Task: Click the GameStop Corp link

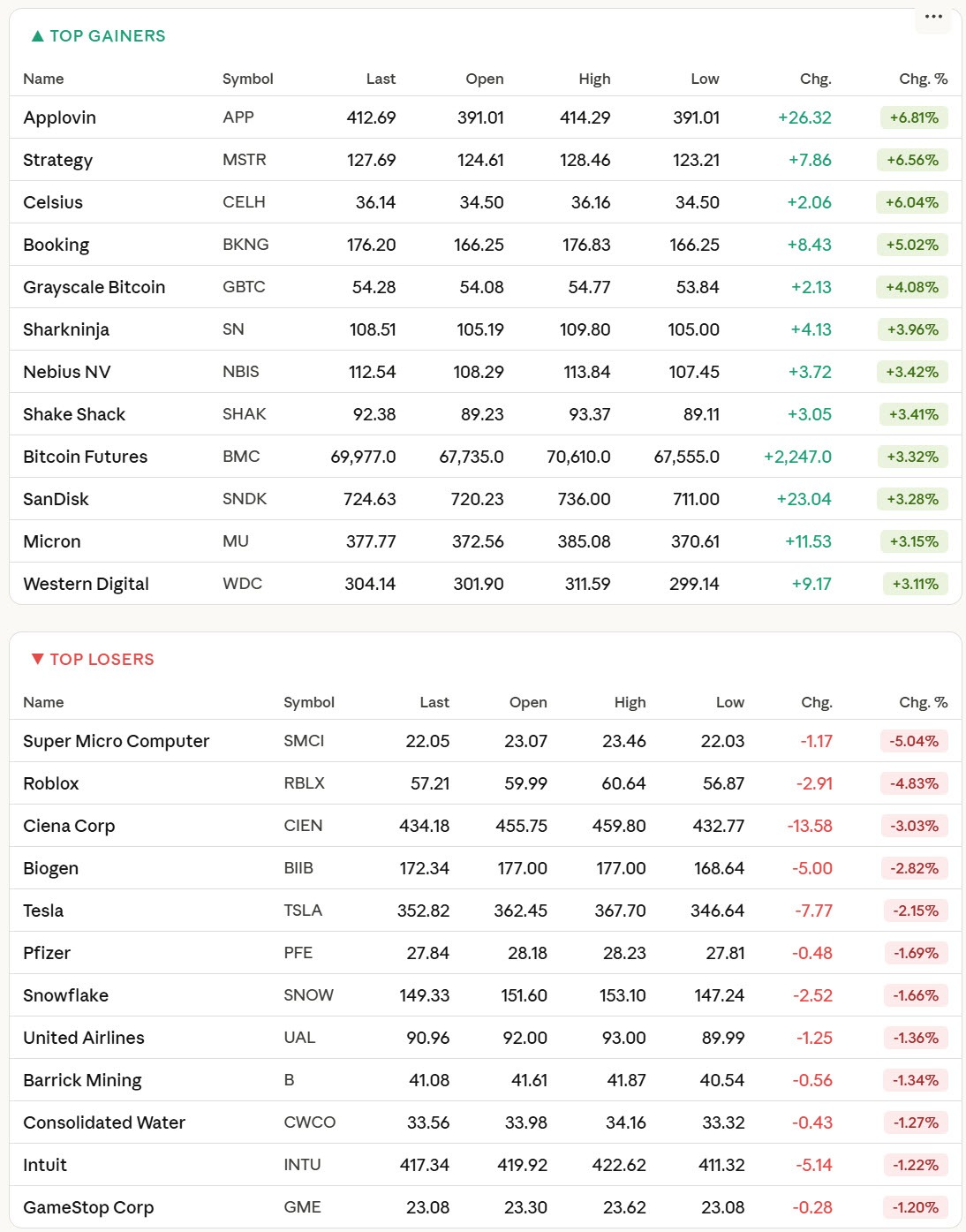Action: tap(88, 1207)
